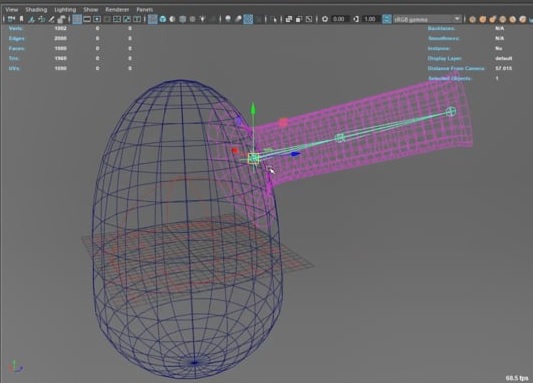Viewport: 533px width, 383px height.
Task: Toggle the Safe Action display
Action: click(x=127, y=19)
